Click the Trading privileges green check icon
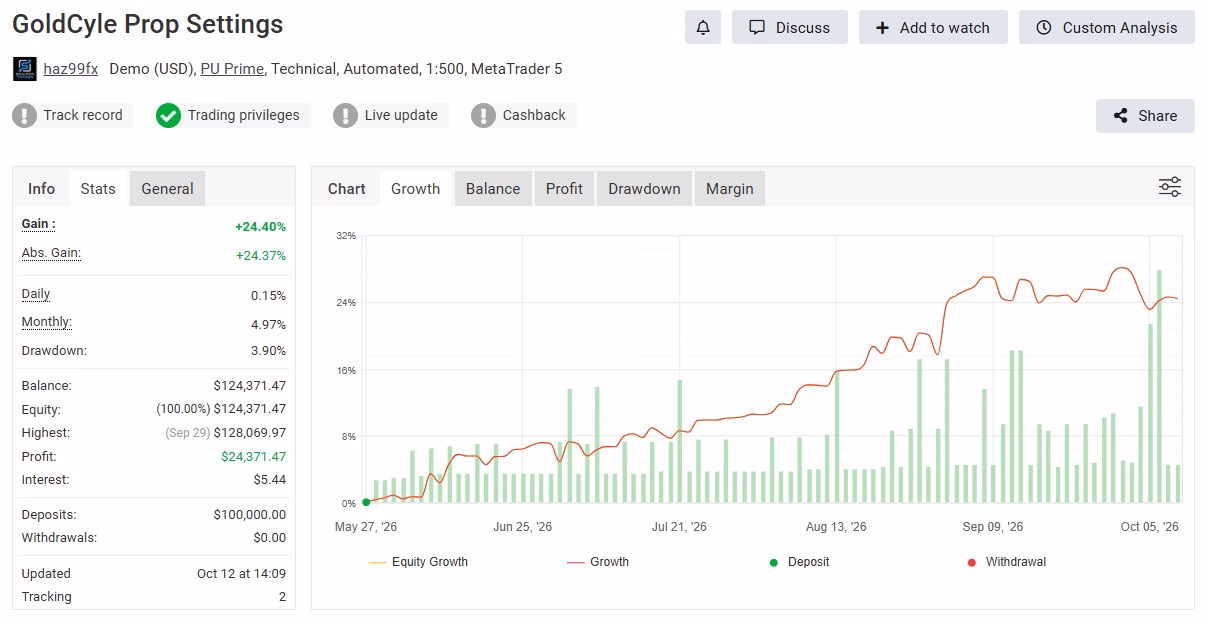The height and width of the screenshot is (622, 1206). click(168, 115)
